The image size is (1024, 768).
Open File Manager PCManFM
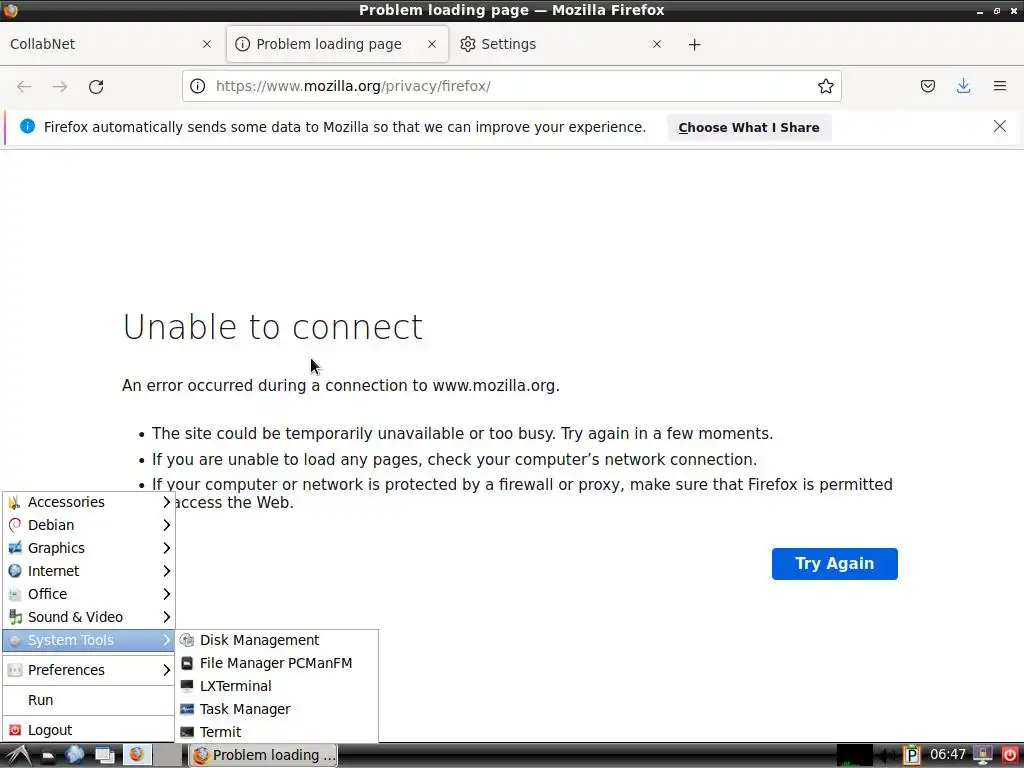tap(277, 663)
